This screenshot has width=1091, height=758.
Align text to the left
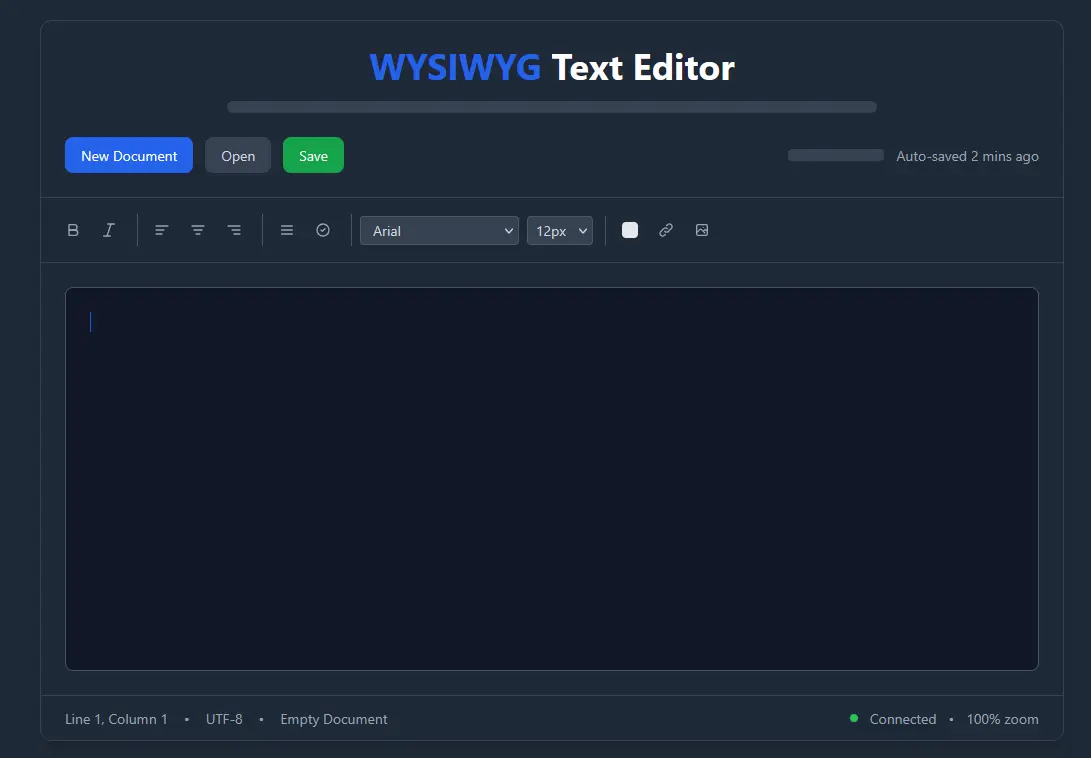click(x=162, y=230)
